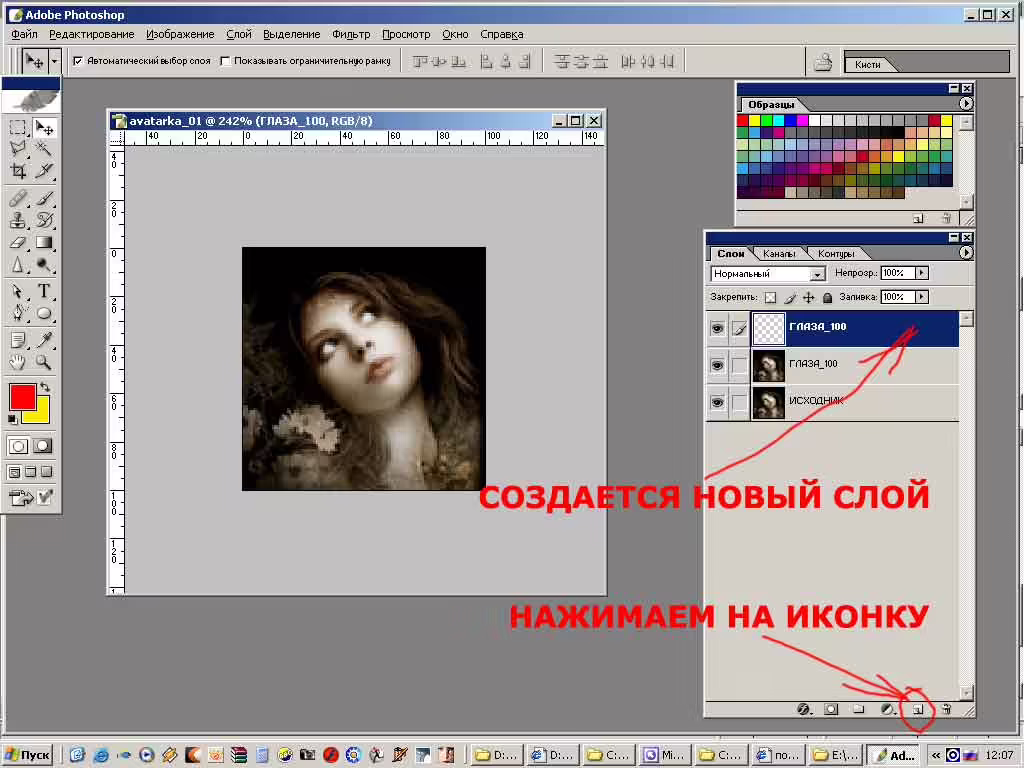Toggle lock all padlock icon
Screen dimensions: 1024x768
click(827, 298)
